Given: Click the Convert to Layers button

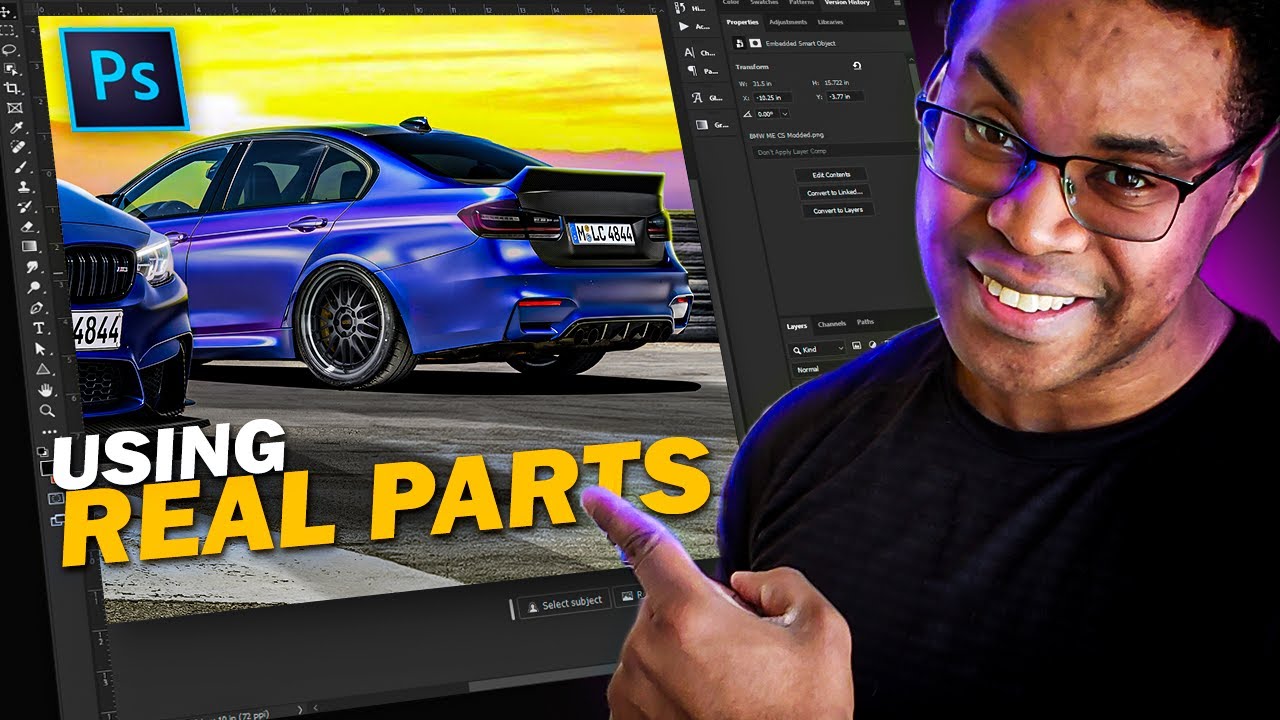Looking at the screenshot, I should point(838,210).
